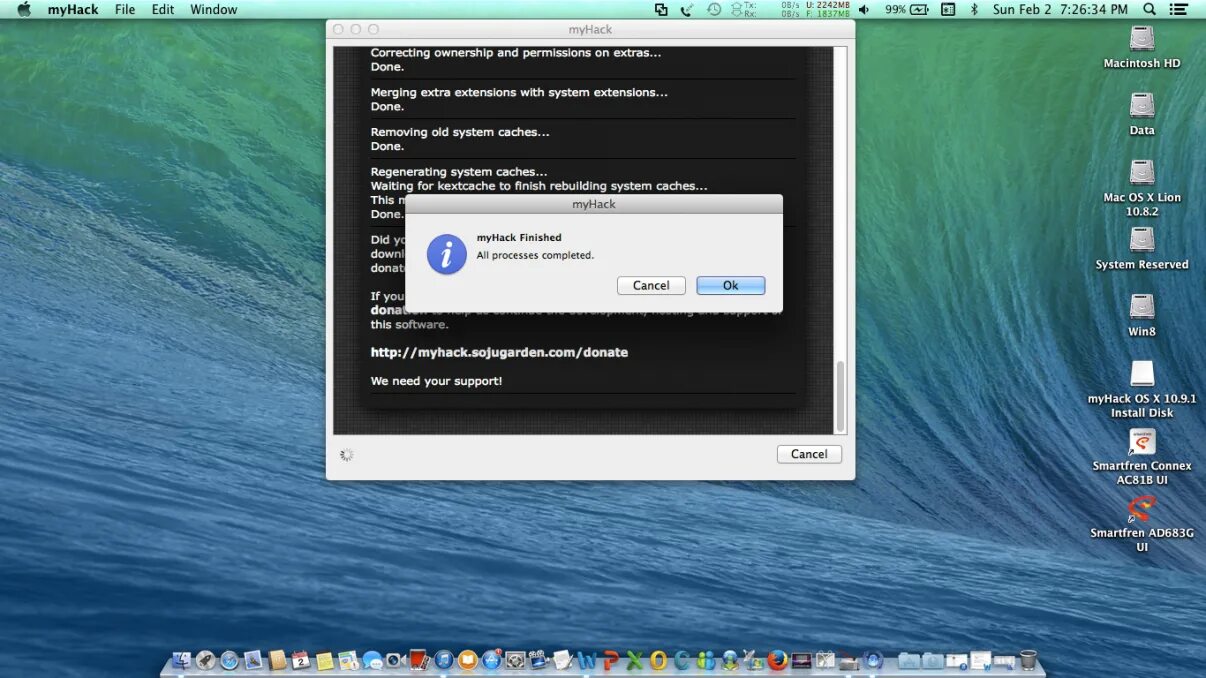Image resolution: width=1206 pixels, height=678 pixels.
Task: Click Cancel in the myHack Finished dialog
Action: pyautogui.click(x=651, y=285)
